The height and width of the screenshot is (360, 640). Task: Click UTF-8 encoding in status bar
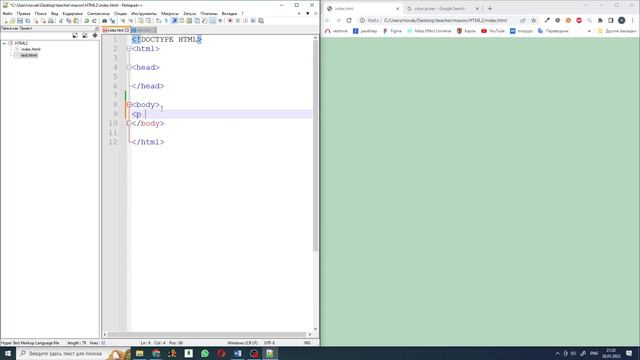click(x=269, y=343)
